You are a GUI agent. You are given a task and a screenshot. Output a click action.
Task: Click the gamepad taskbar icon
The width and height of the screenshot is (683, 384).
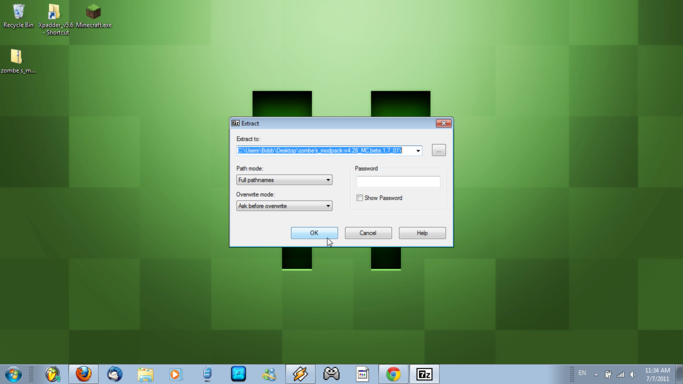tap(331, 374)
